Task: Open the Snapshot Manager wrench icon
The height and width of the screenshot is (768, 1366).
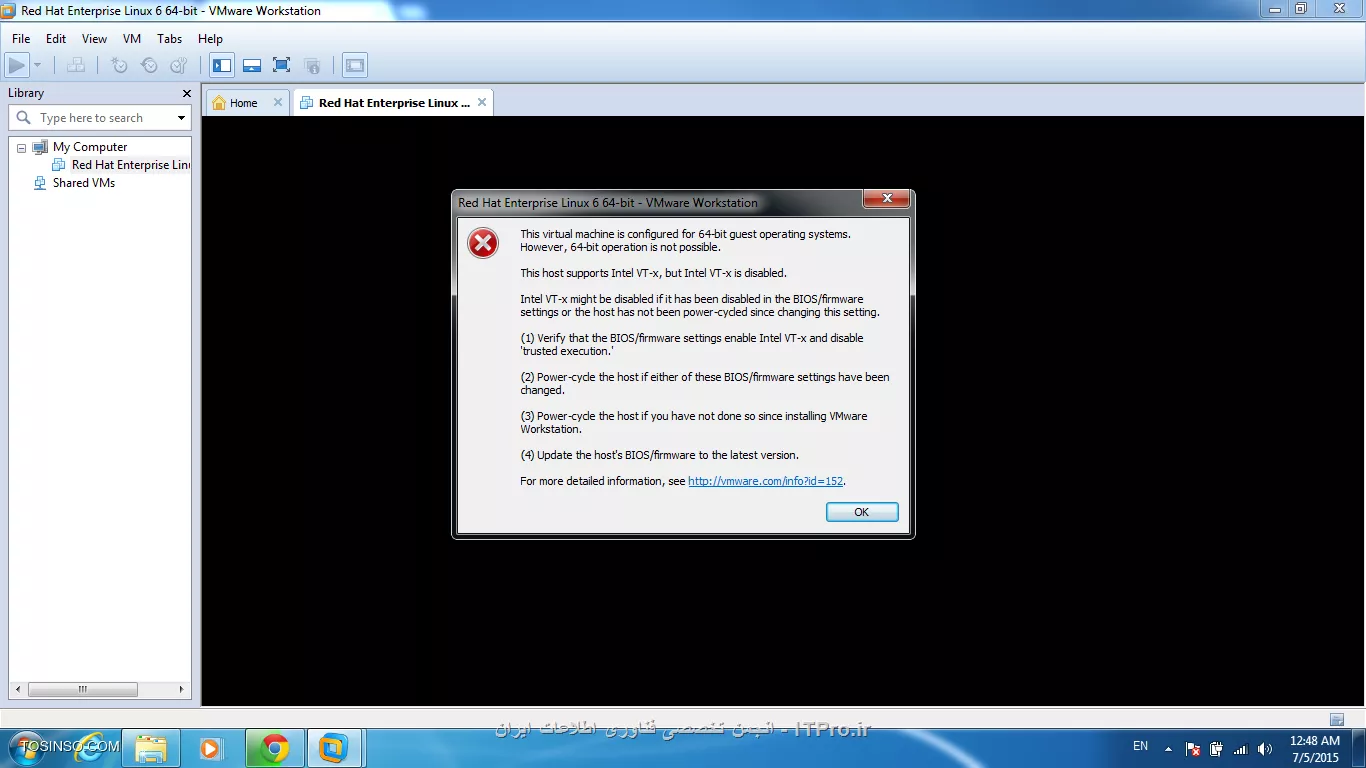Action: click(179, 66)
